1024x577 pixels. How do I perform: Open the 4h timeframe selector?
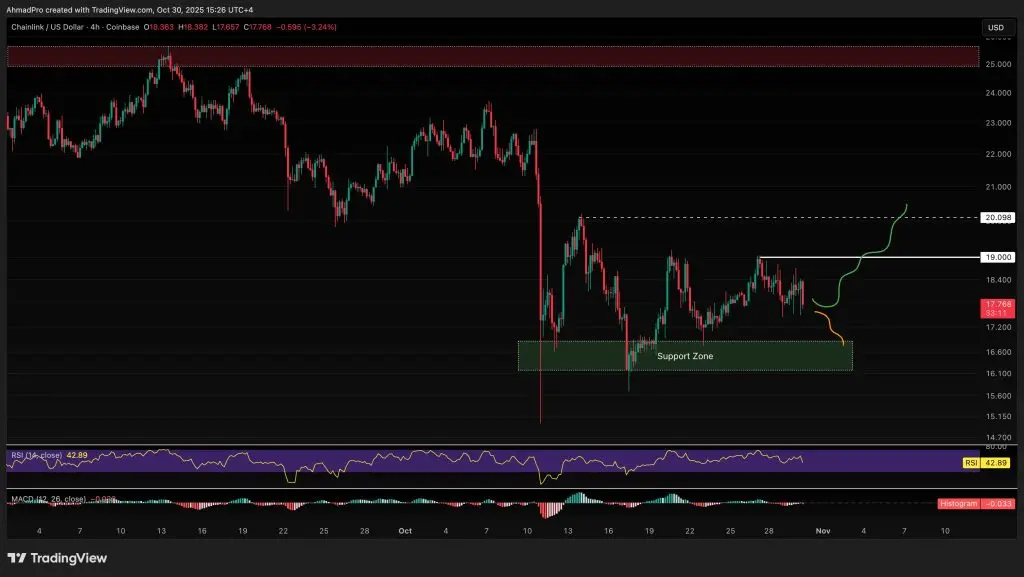pos(93,27)
